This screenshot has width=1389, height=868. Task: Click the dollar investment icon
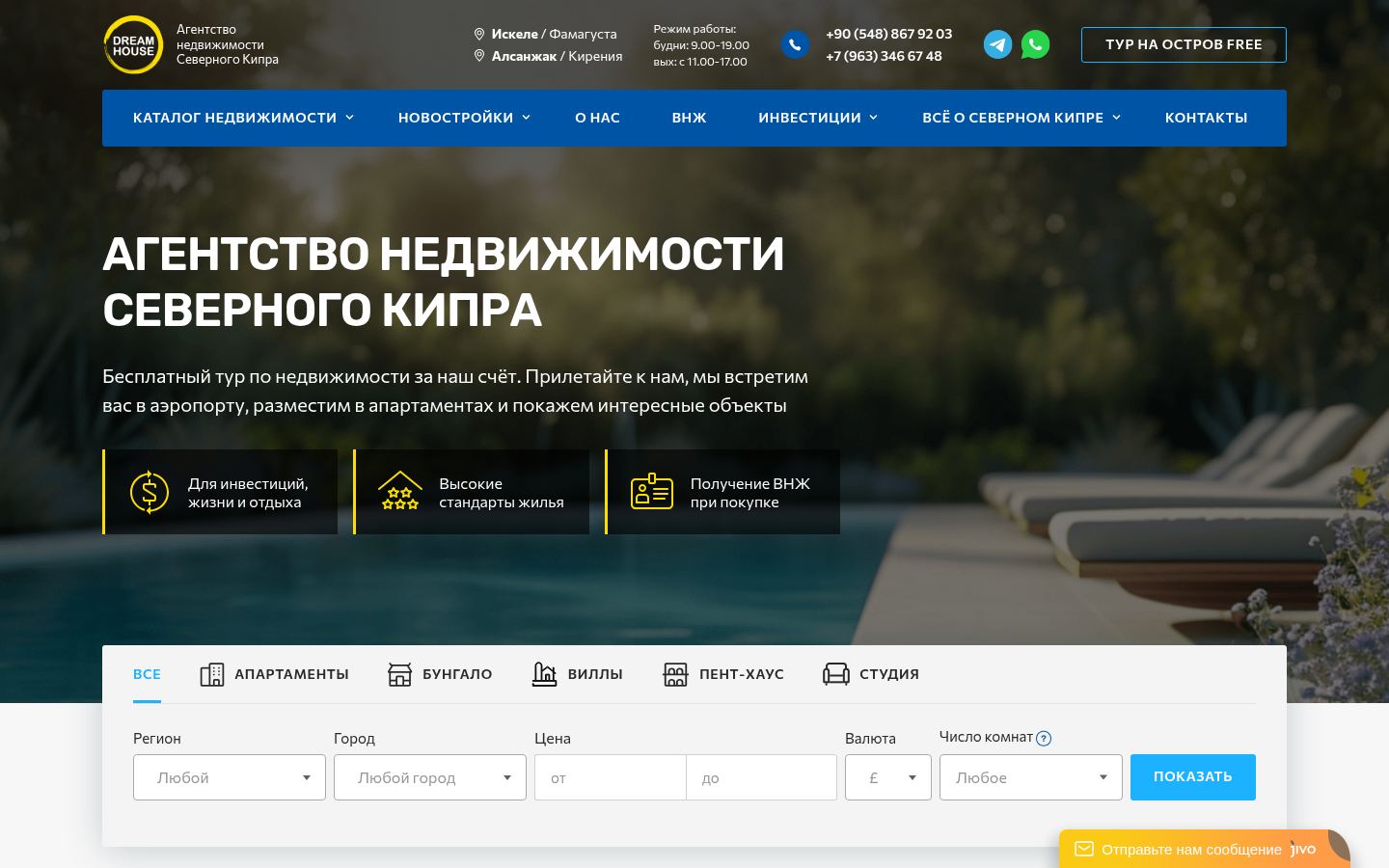tap(149, 492)
